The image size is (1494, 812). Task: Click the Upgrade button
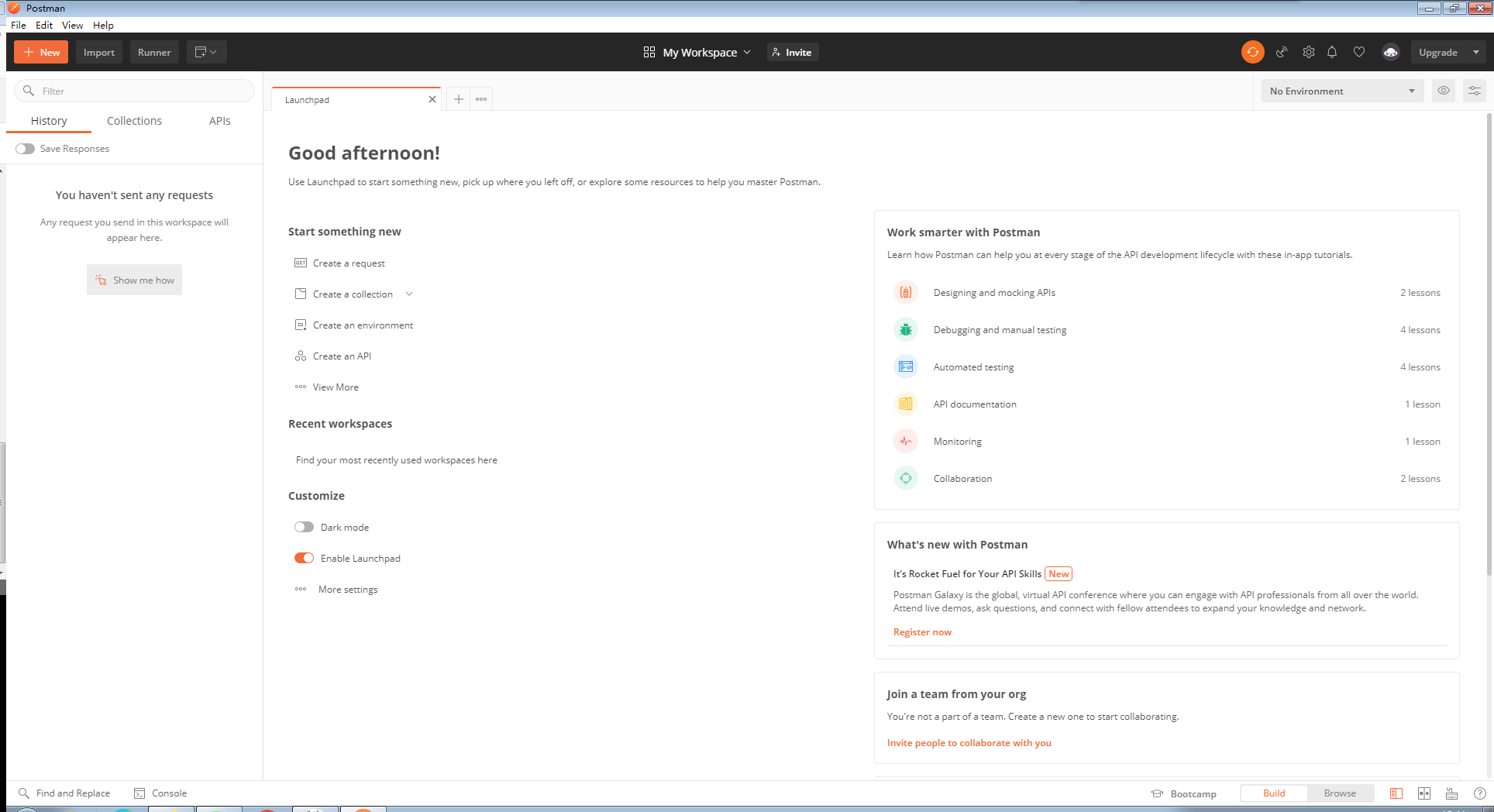pos(1438,52)
